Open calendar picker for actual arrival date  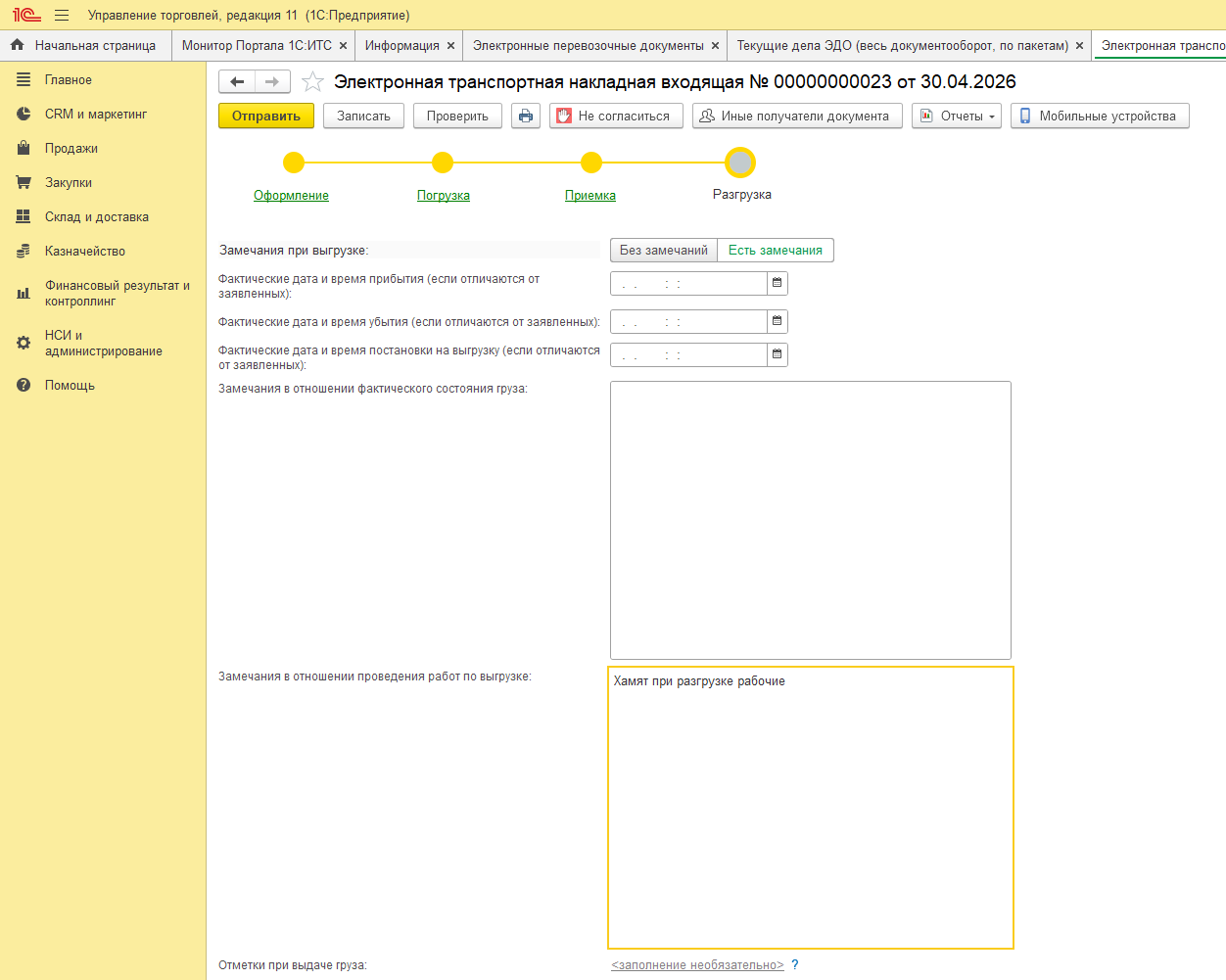click(777, 283)
